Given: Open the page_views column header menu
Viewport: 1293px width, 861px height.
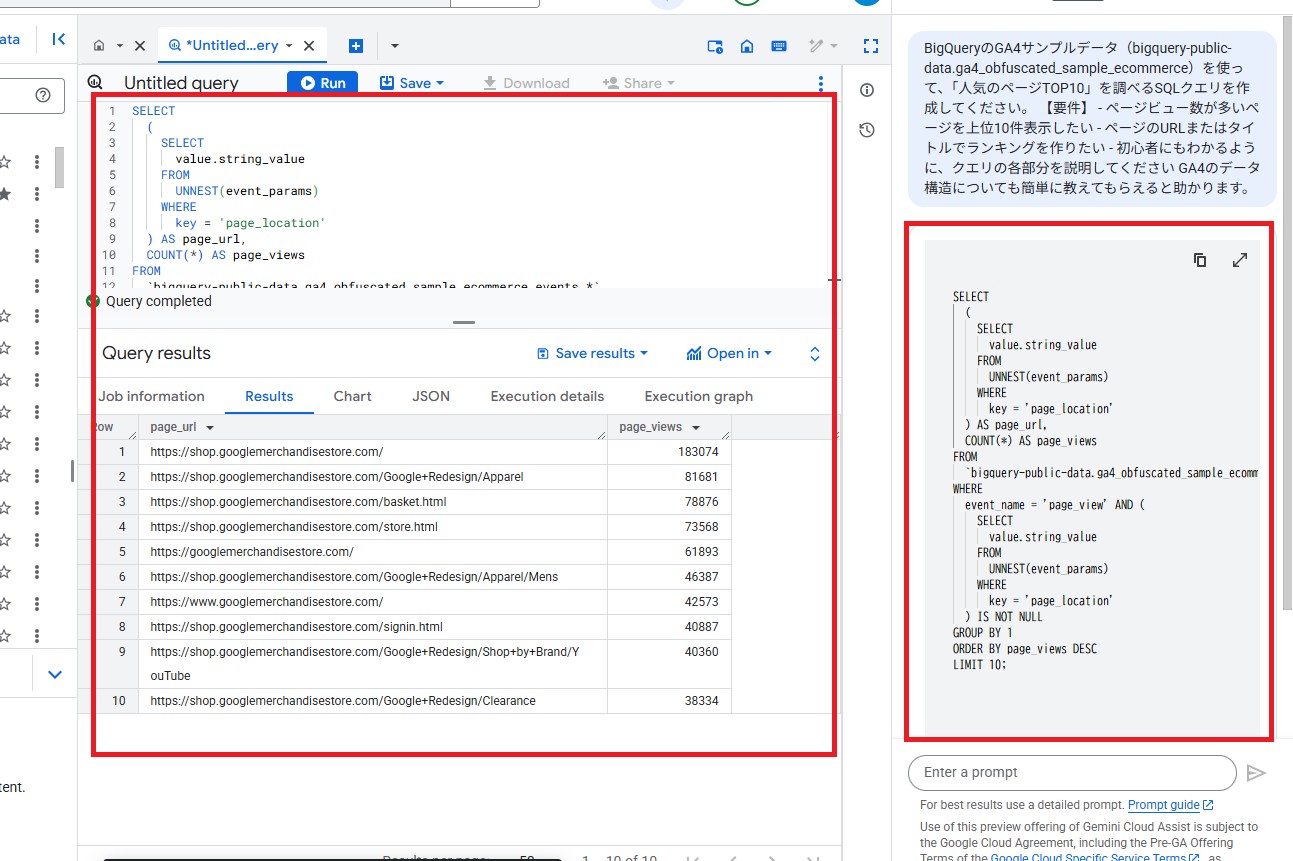Looking at the screenshot, I should pos(696,427).
